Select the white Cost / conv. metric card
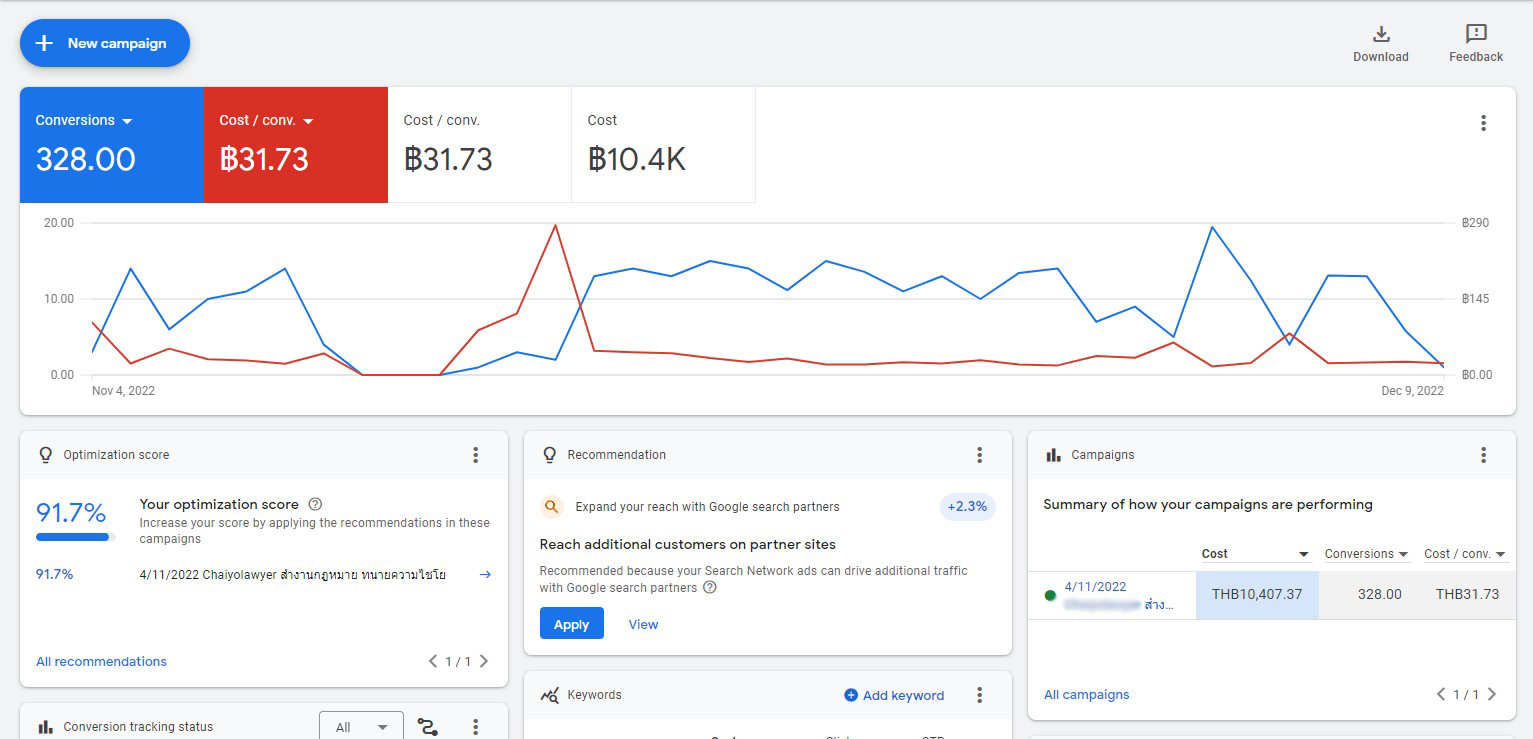The height and width of the screenshot is (739, 1533). (x=479, y=145)
